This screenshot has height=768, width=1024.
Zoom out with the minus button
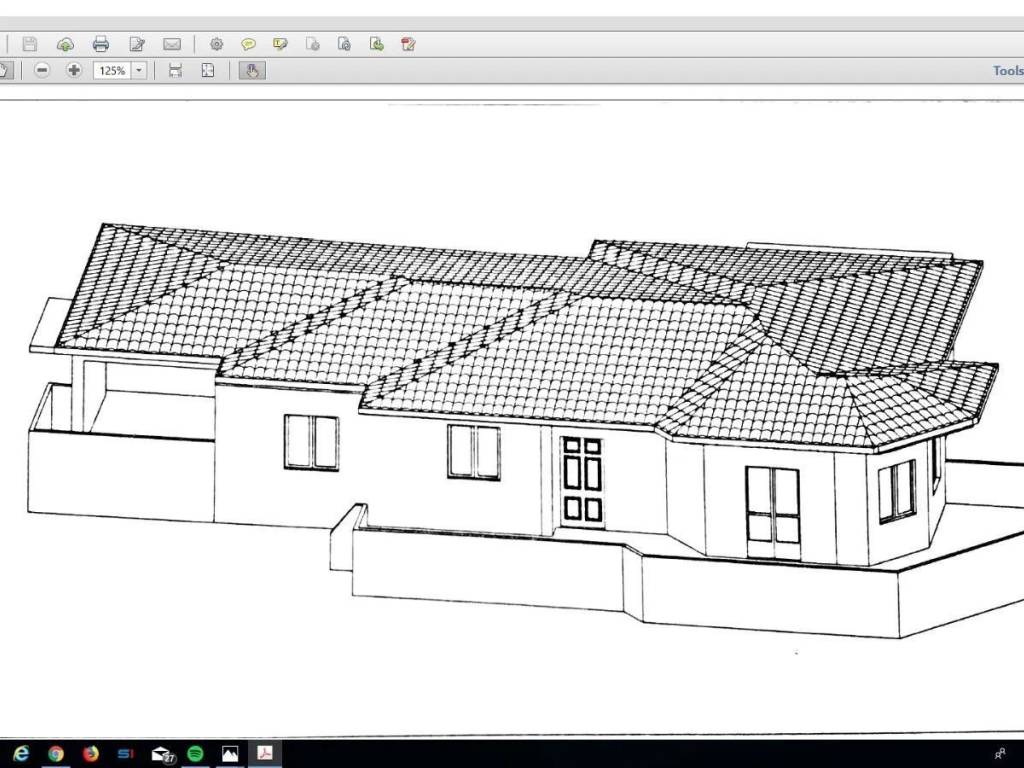point(41,70)
